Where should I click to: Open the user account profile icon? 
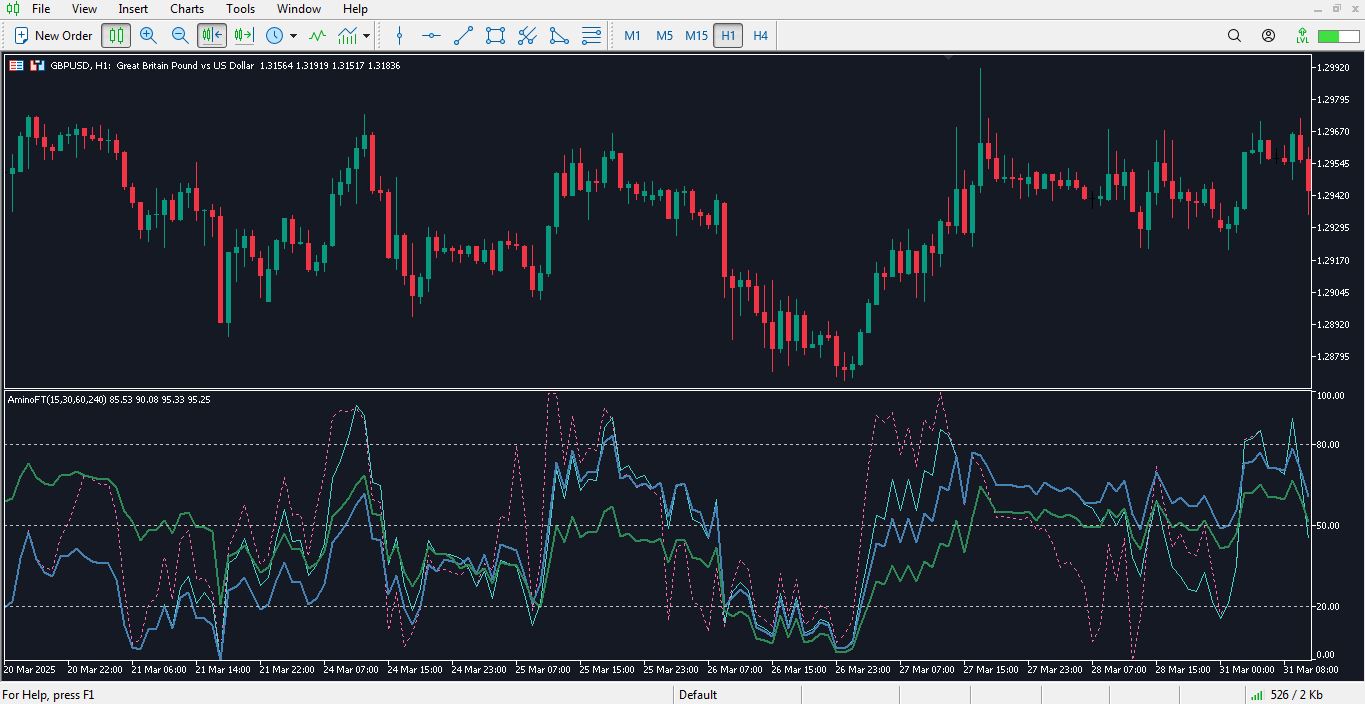pos(1268,36)
